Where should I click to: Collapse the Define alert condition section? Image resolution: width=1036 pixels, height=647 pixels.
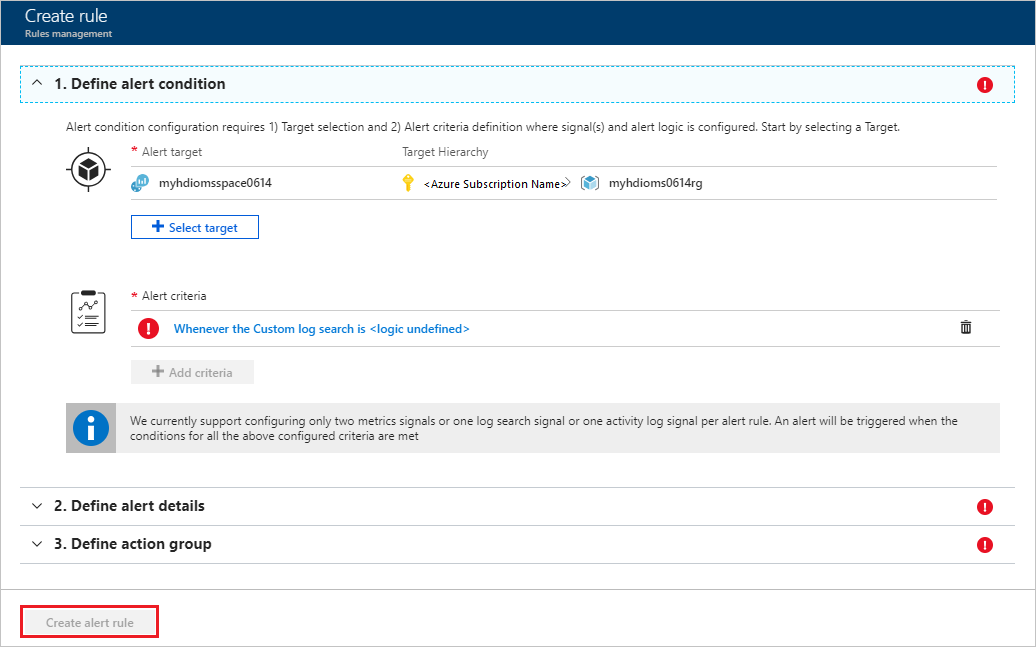pyautogui.click(x=37, y=84)
